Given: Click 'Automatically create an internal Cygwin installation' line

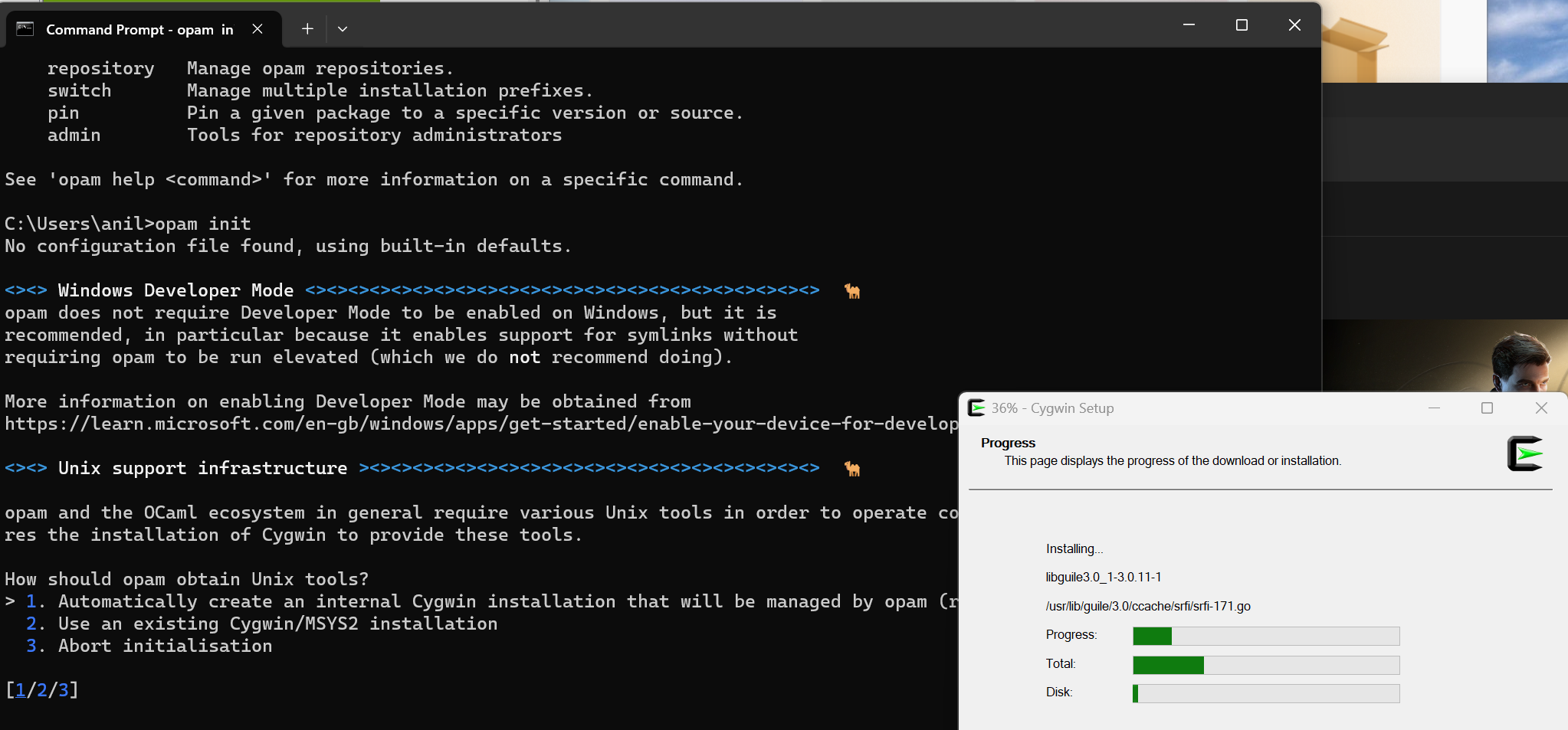Looking at the screenshot, I should [492, 601].
